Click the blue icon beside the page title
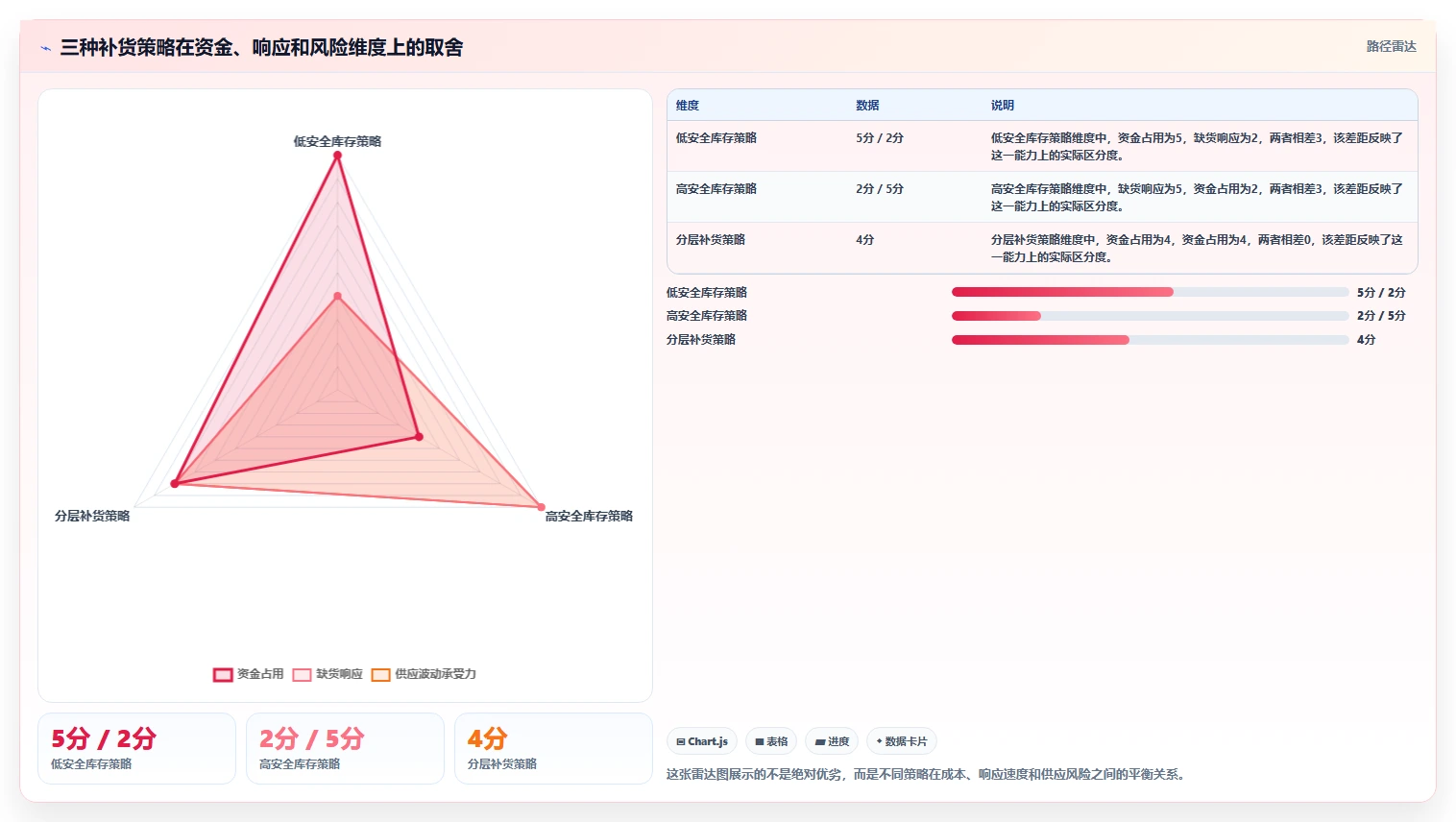The image size is (1456, 822). tap(45, 48)
